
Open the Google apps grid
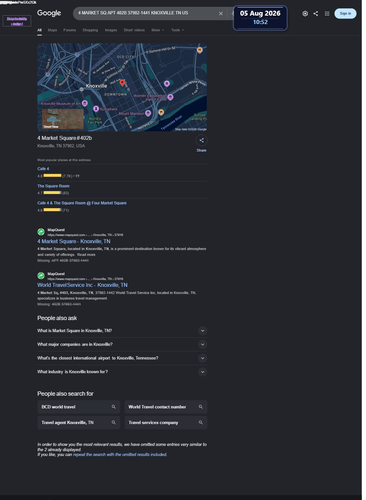[327, 14]
